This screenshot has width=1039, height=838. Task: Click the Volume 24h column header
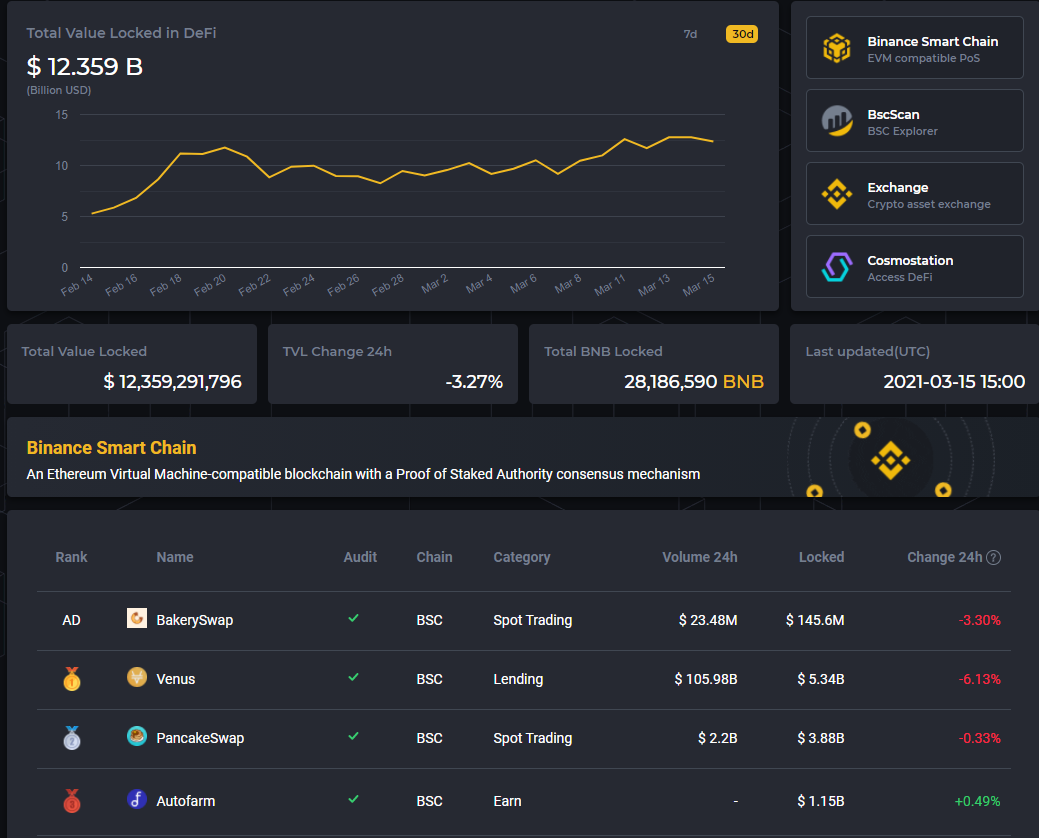(x=700, y=557)
